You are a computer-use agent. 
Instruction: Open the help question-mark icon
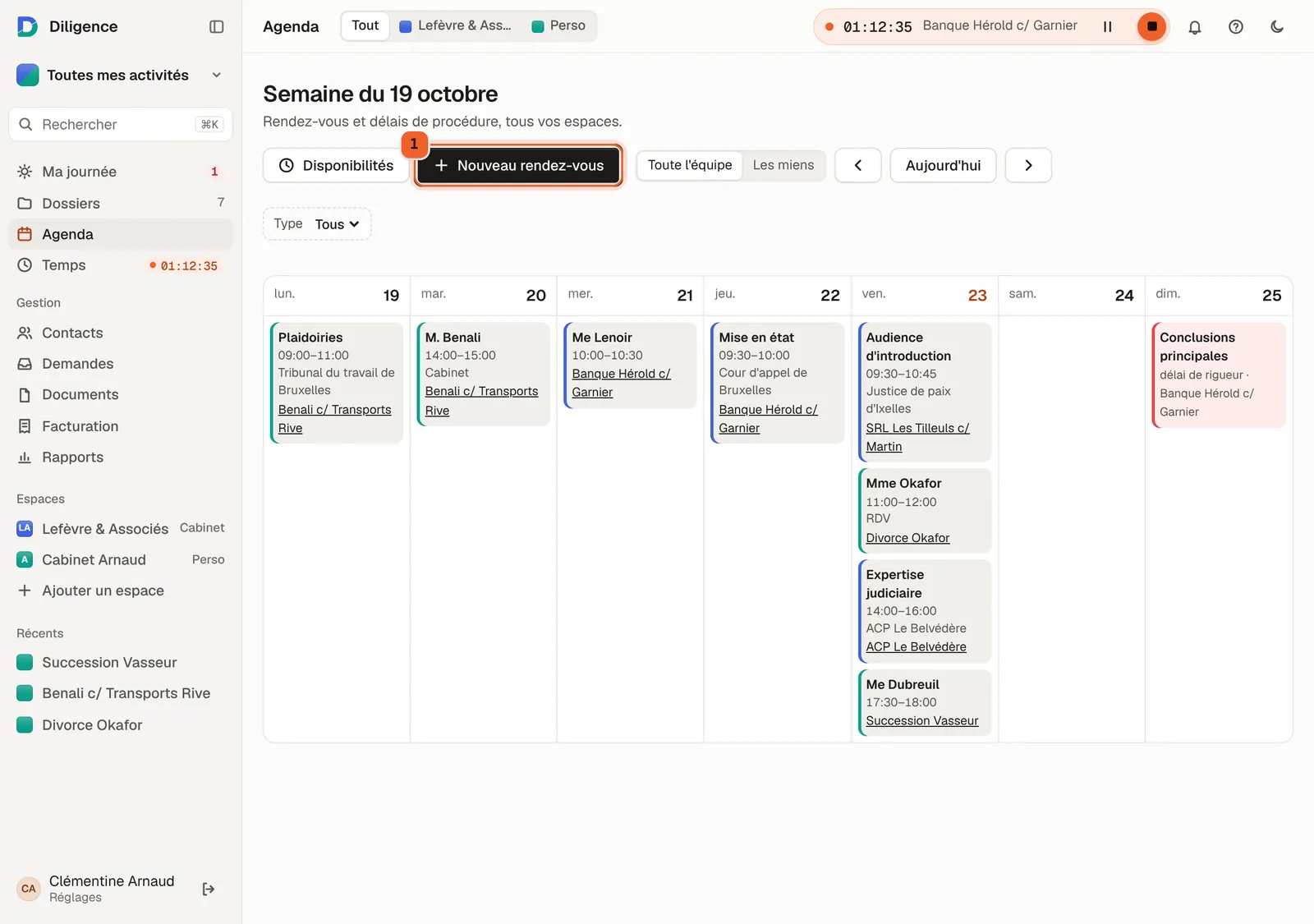click(x=1236, y=26)
